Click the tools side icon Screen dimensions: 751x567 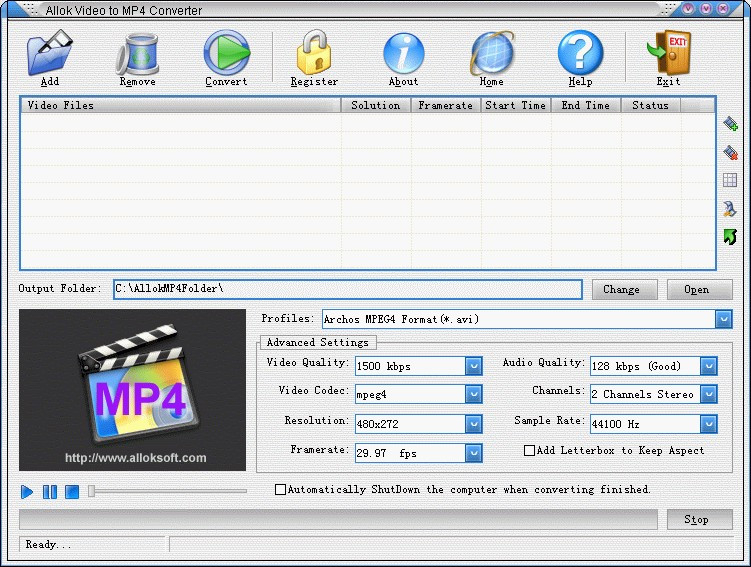click(x=730, y=209)
